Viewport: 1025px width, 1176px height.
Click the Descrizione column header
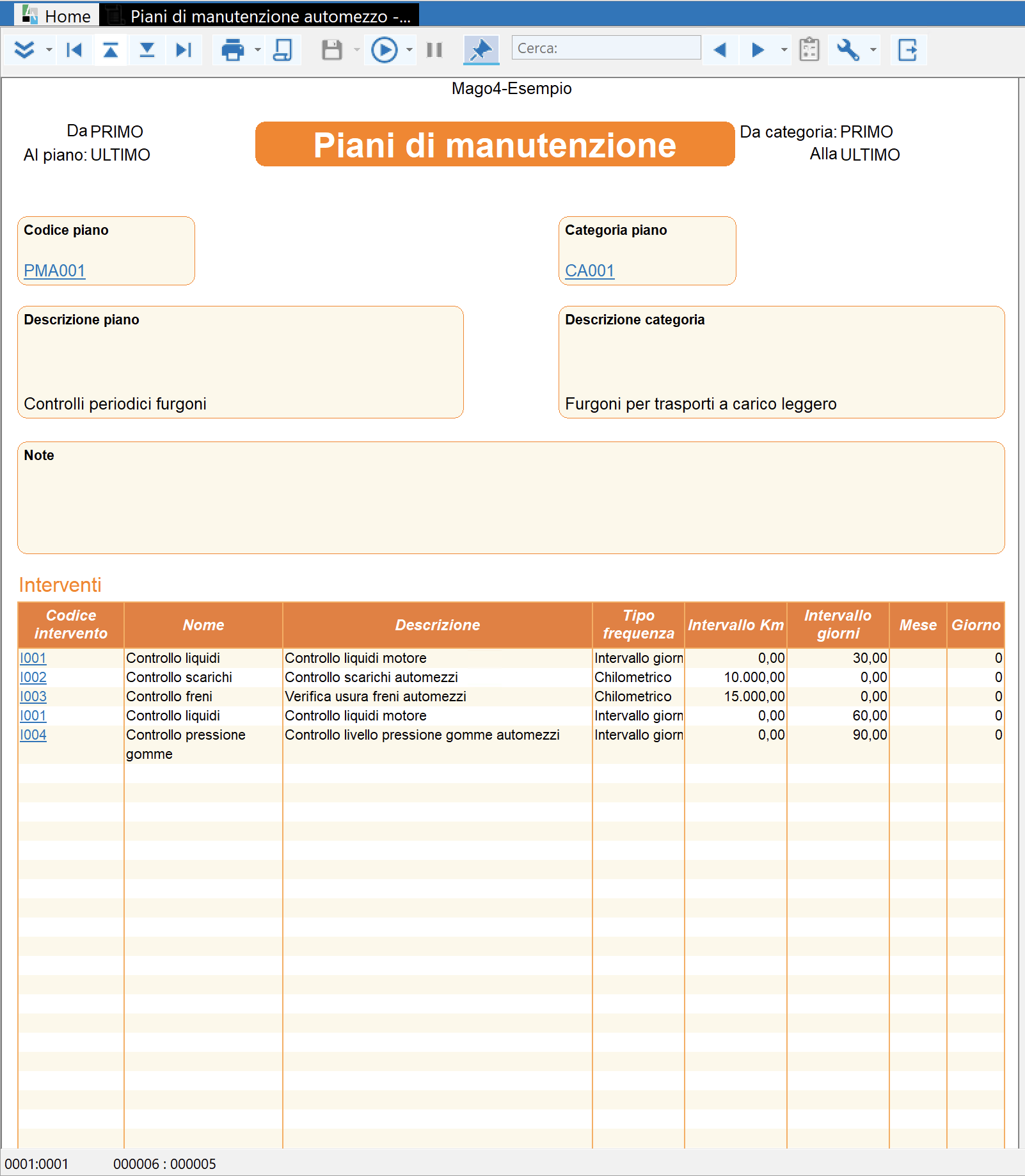point(438,624)
